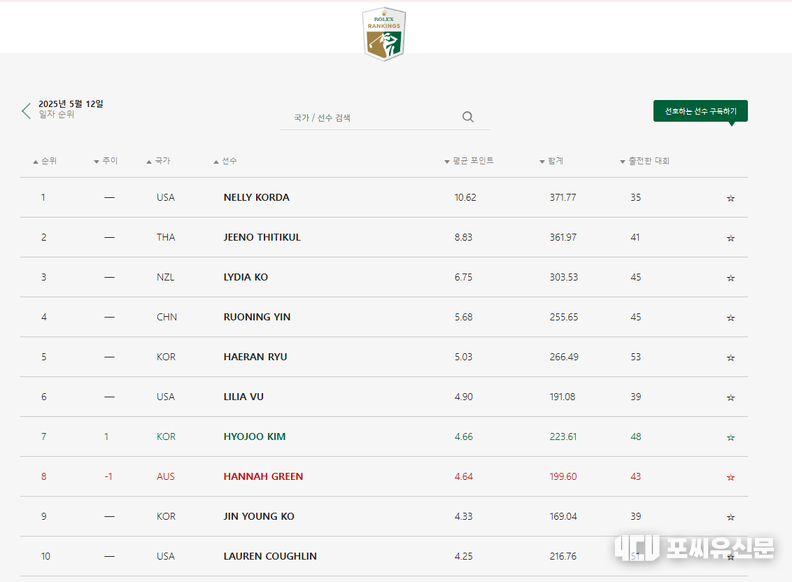The image size is (792, 582).
Task: Click the green subscribe favorite players button
Action: coord(700,111)
